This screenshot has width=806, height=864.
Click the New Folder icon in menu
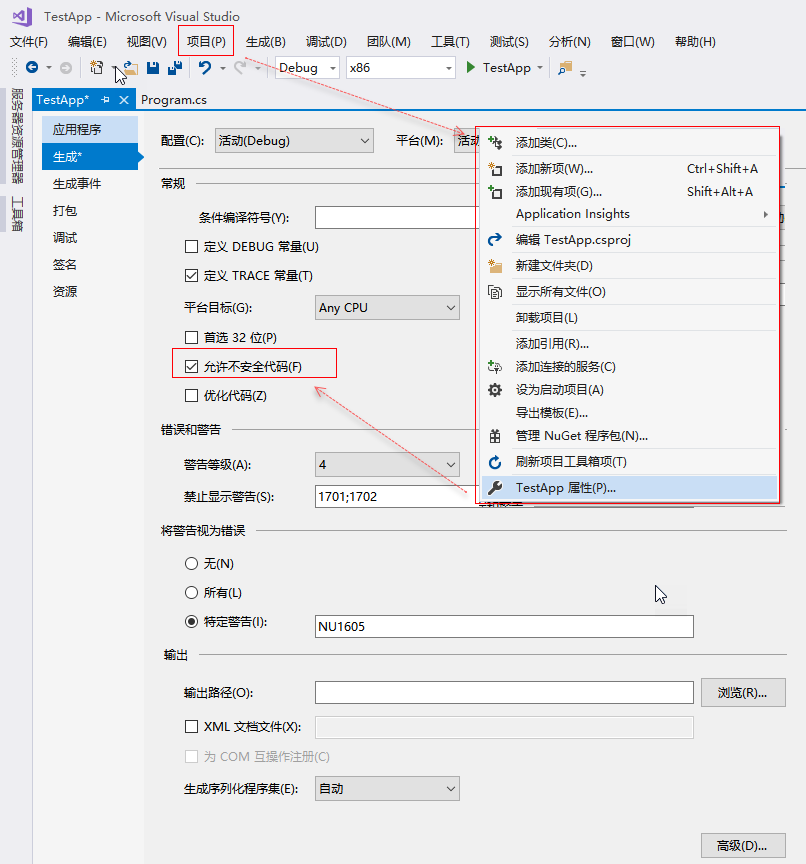tap(495, 266)
